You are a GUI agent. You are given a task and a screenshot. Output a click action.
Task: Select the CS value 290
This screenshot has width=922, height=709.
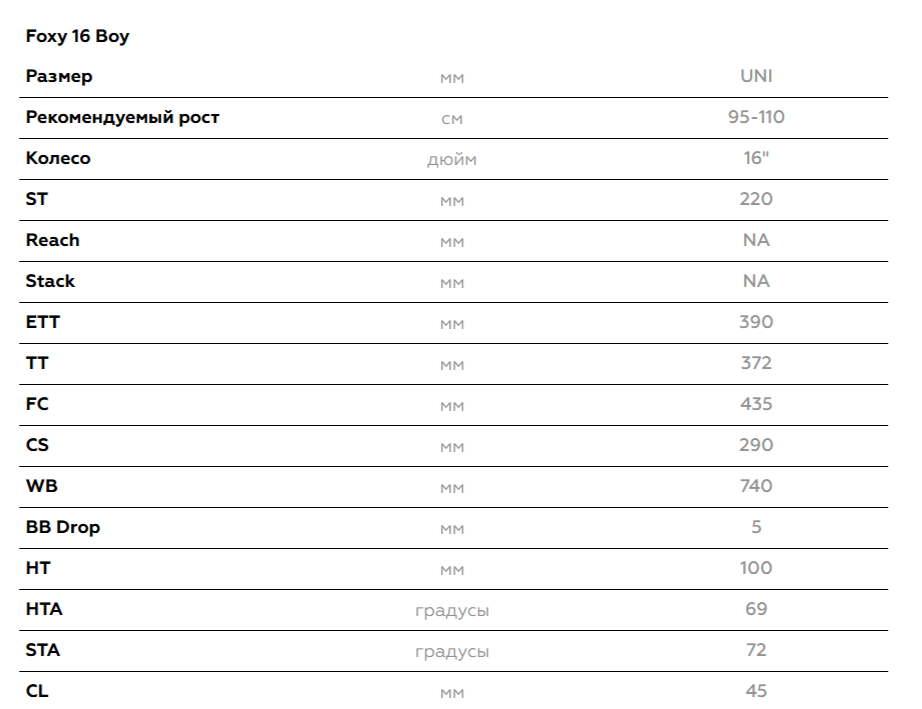pyautogui.click(x=756, y=446)
